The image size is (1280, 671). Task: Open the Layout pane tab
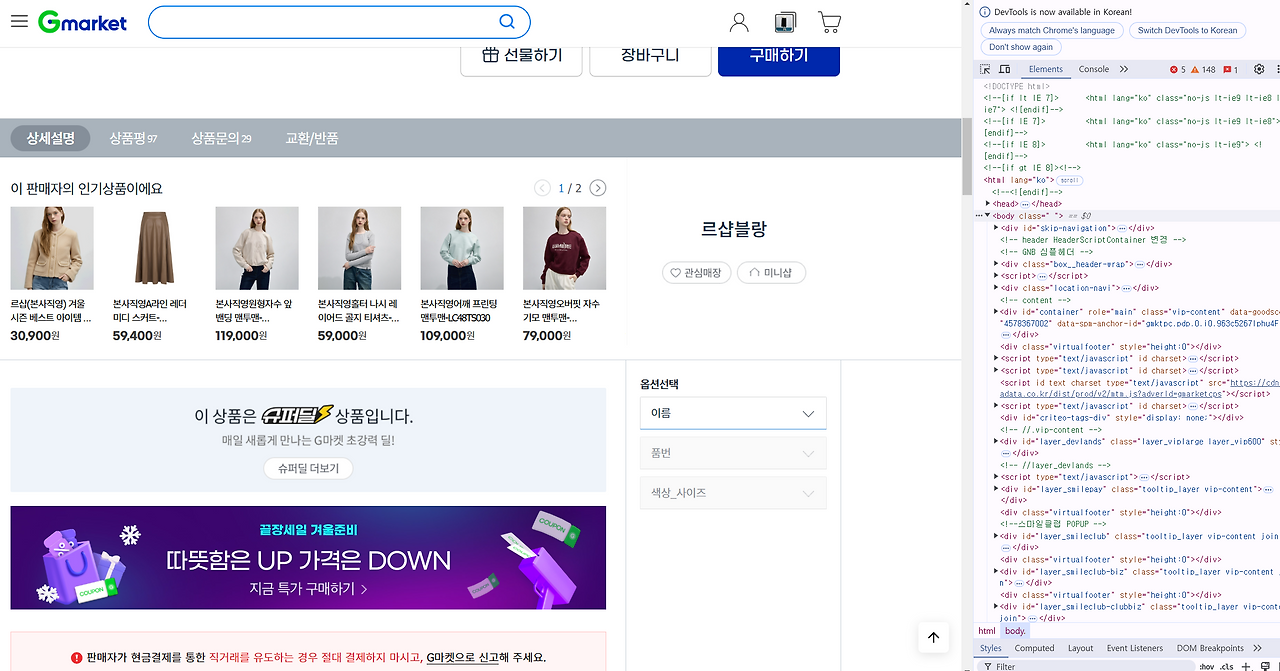pos(1080,648)
